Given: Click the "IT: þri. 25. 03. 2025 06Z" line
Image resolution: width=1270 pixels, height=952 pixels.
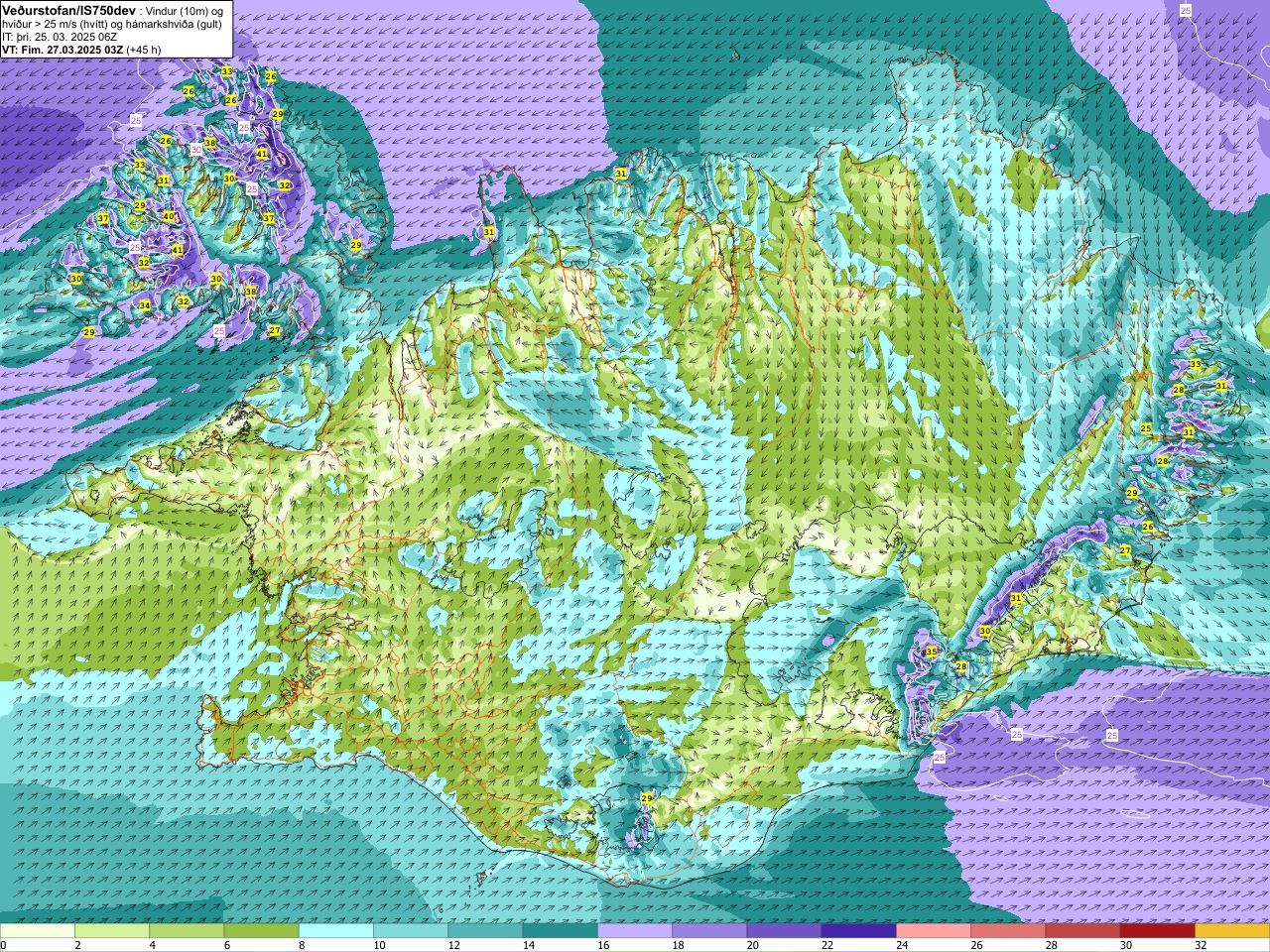Looking at the screenshot, I should (61, 36).
